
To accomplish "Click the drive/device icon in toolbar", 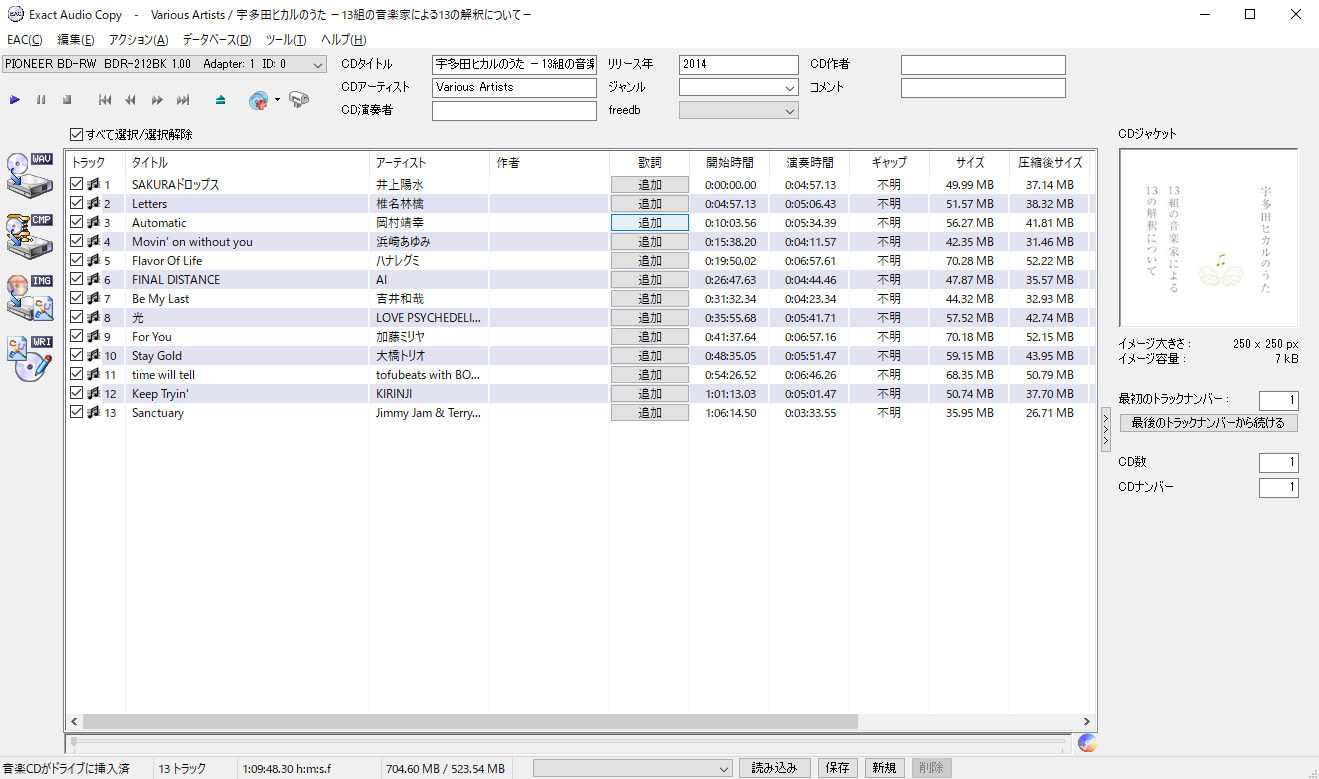I will click(x=299, y=100).
